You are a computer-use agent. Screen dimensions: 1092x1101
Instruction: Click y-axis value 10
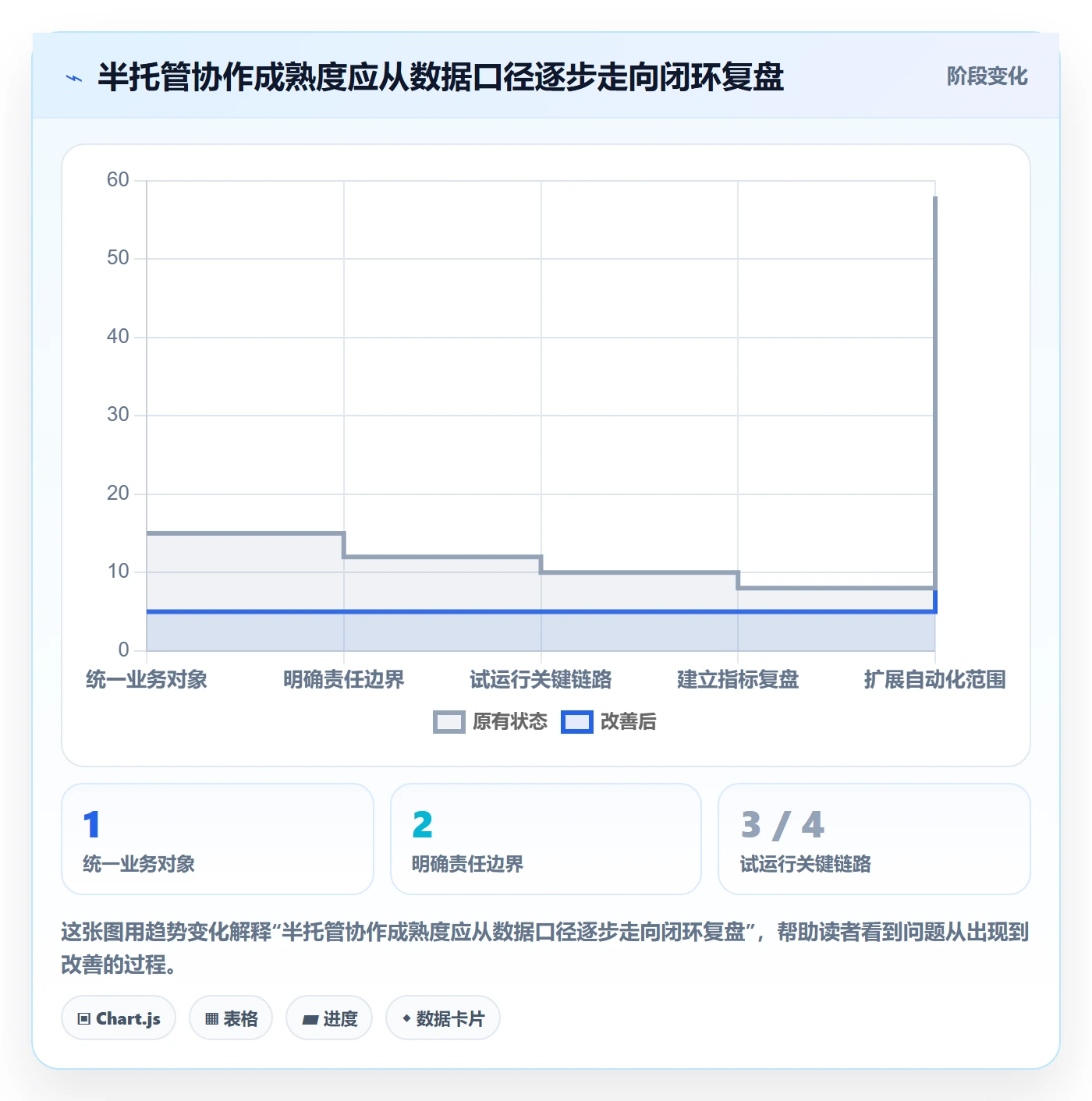pos(118,572)
